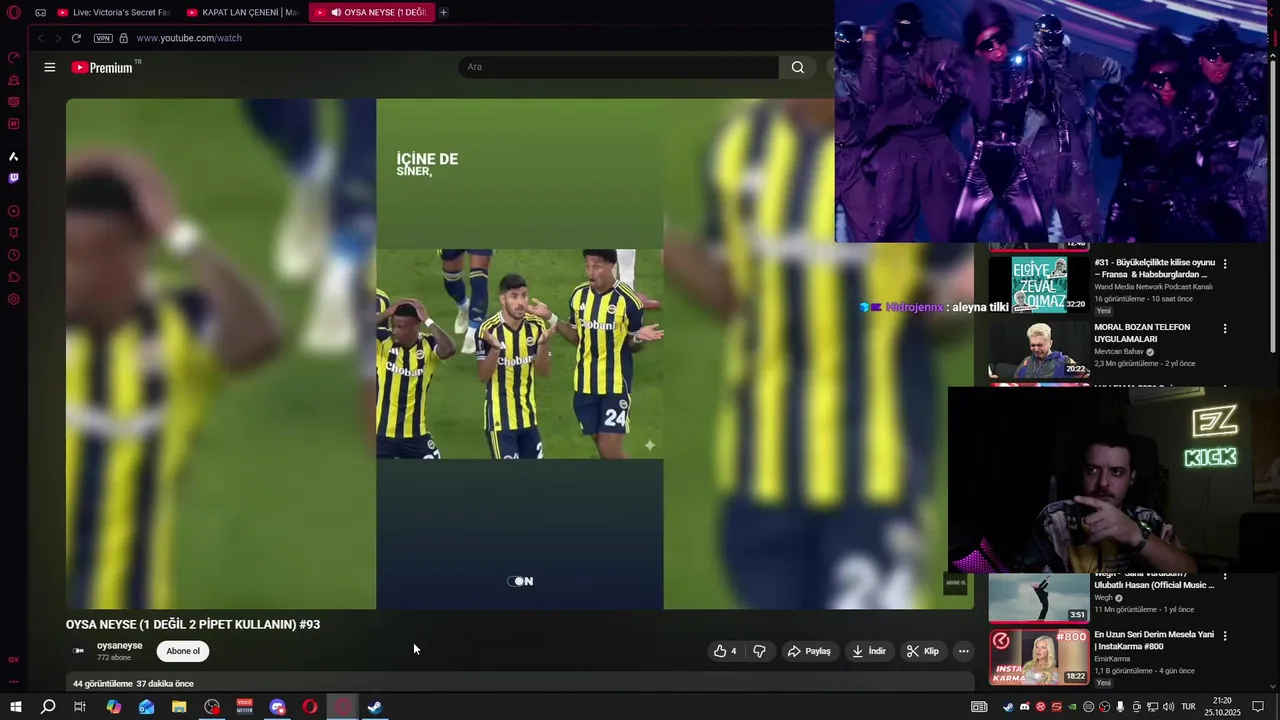This screenshot has width=1280, height=720.
Task: Open Ulubatlı Hasan Official Music thumbnail
Action: (1039, 598)
